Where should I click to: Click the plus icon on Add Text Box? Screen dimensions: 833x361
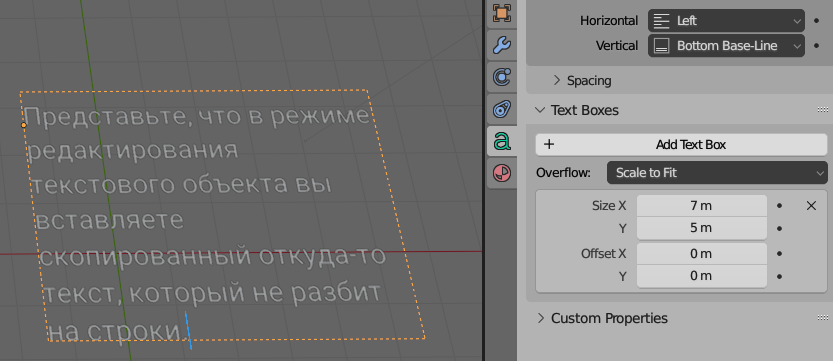coord(549,144)
